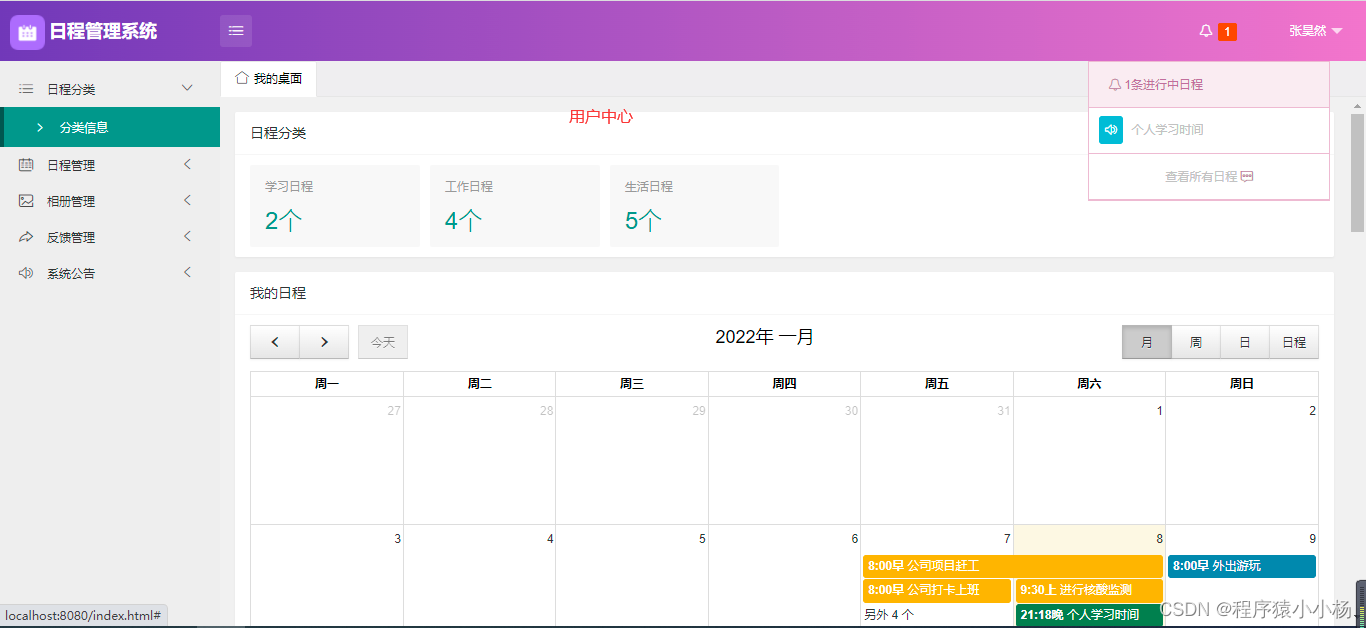This screenshot has height=628, width=1366.
Task: Open the 8:00早 公司项目赶工 event
Action: click(x=1013, y=566)
